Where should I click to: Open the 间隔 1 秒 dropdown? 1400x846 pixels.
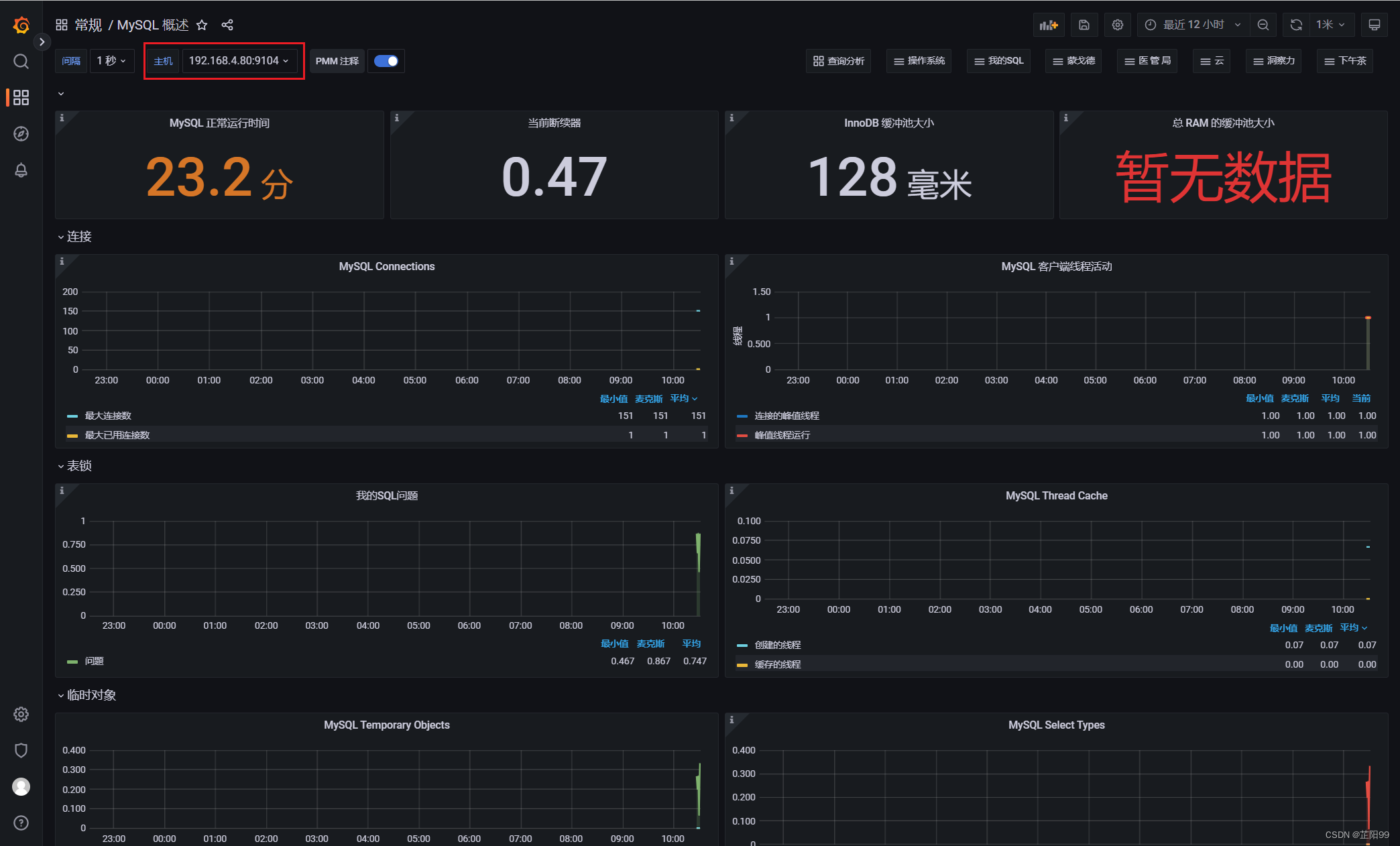point(111,61)
